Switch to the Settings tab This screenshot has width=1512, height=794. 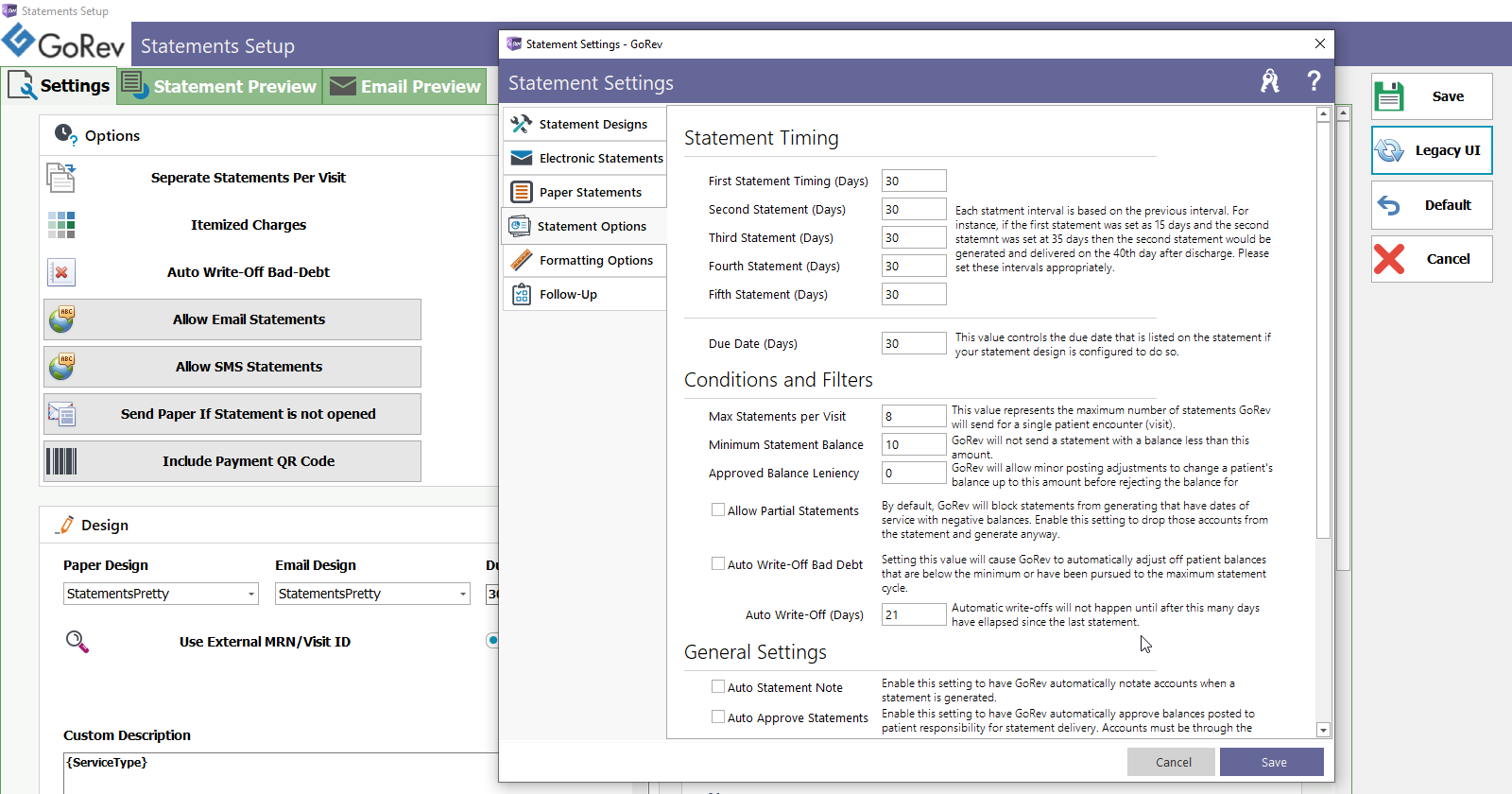coord(59,85)
